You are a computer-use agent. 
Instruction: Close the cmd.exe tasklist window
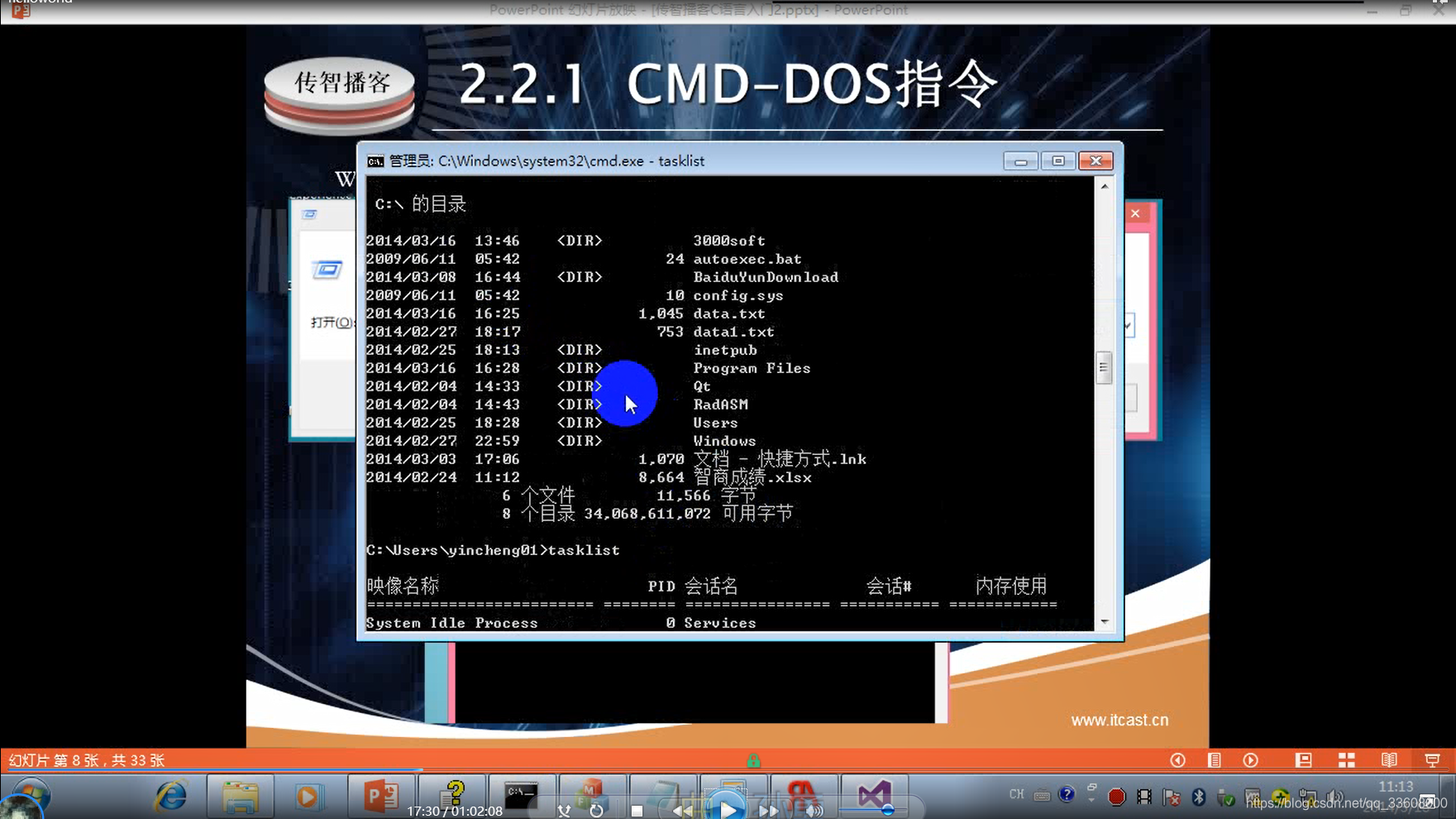[1096, 161]
